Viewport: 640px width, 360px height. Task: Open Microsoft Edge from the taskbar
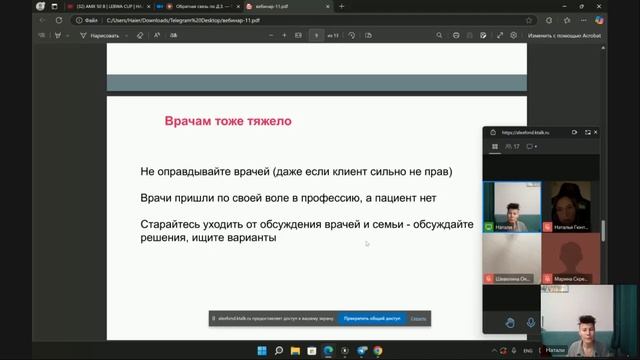(x=328, y=351)
